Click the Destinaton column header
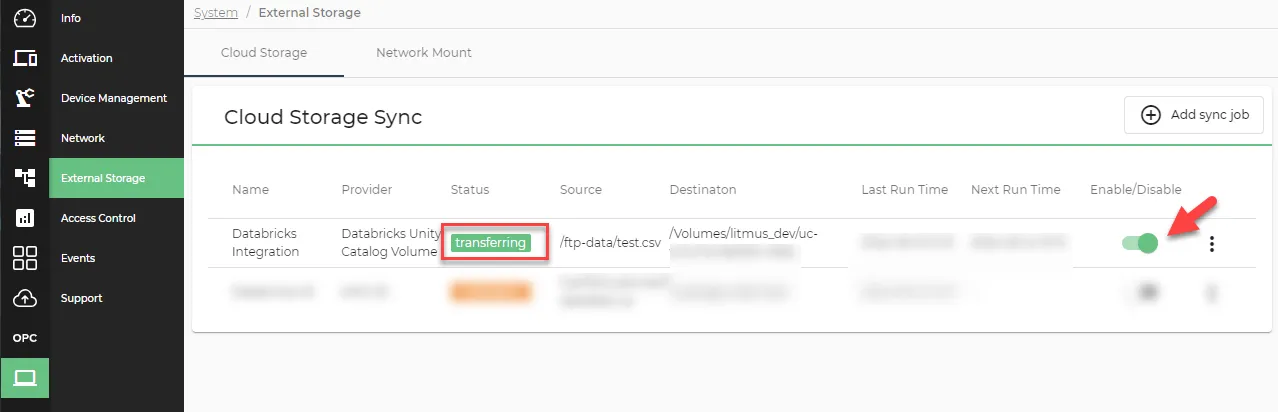Screen dimensions: 1278x412 (x=703, y=190)
